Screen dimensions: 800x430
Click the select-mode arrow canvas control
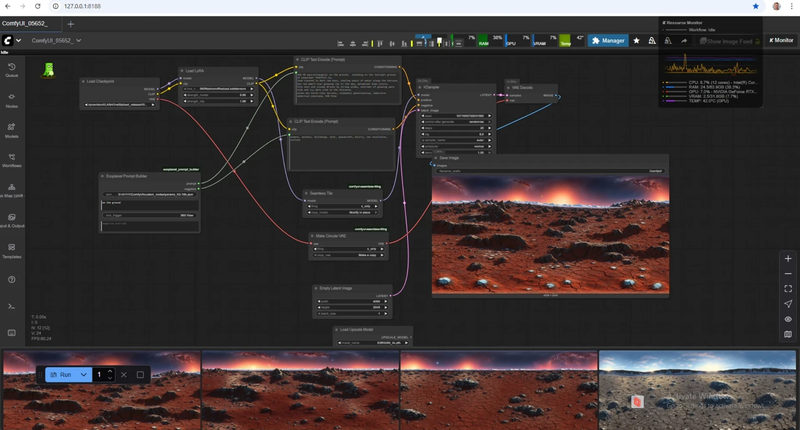788,304
